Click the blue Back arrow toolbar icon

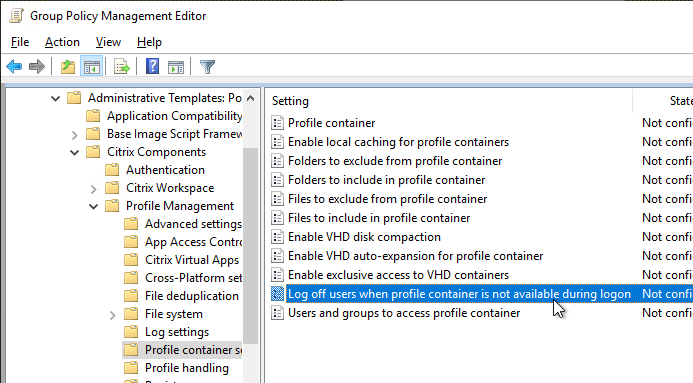tap(14, 67)
